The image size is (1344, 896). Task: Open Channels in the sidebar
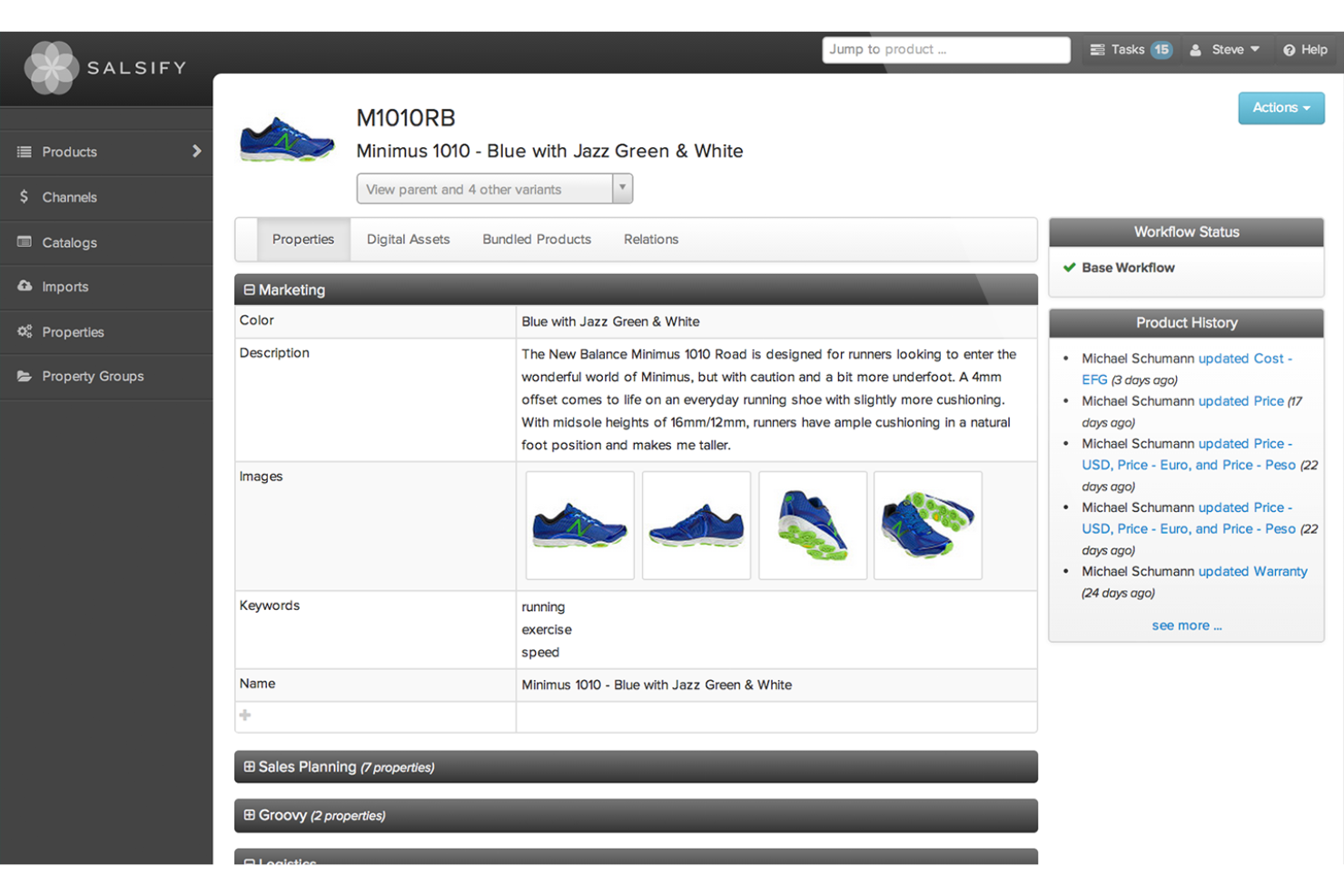106,197
